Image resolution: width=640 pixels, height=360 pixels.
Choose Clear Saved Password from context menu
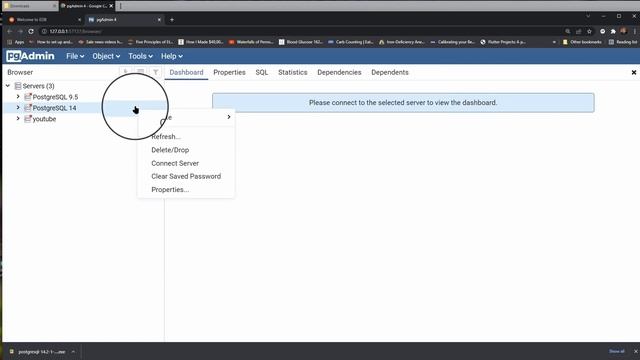(x=186, y=176)
